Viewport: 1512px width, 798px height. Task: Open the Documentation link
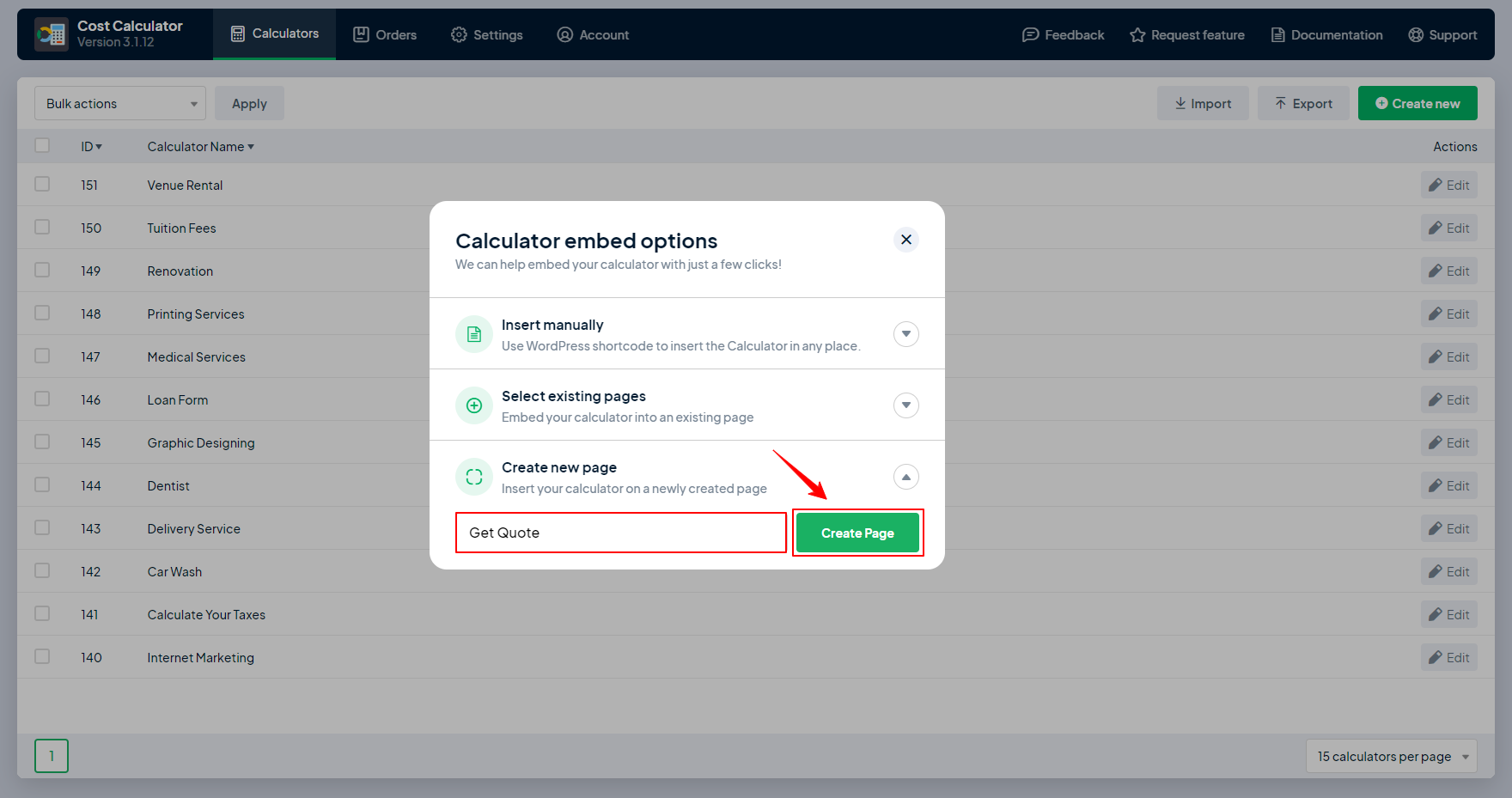(x=1326, y=34)
